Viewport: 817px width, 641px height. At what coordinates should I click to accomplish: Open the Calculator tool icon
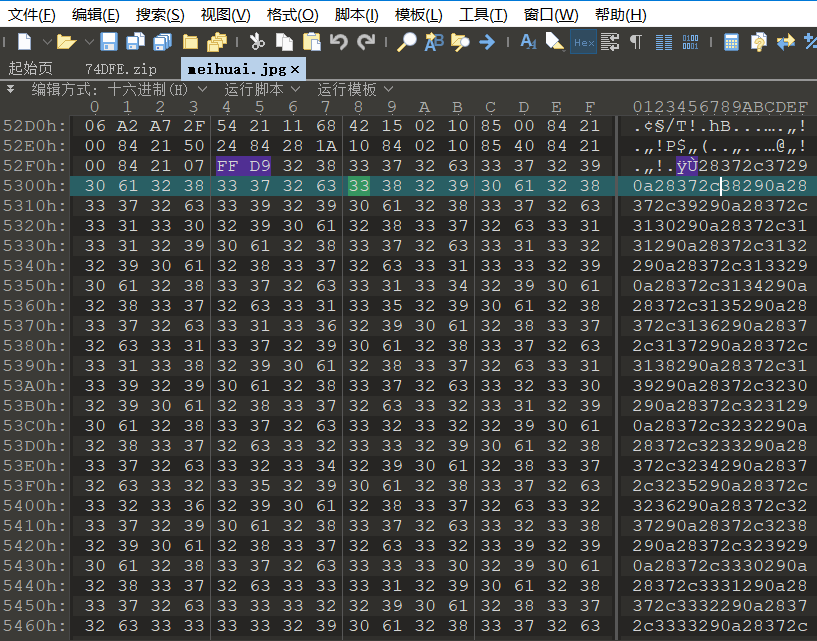(730, 42)
